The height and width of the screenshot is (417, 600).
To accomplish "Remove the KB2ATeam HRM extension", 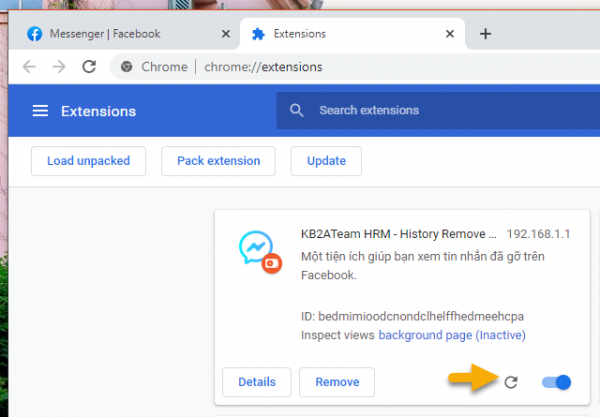I will [337, 382].
